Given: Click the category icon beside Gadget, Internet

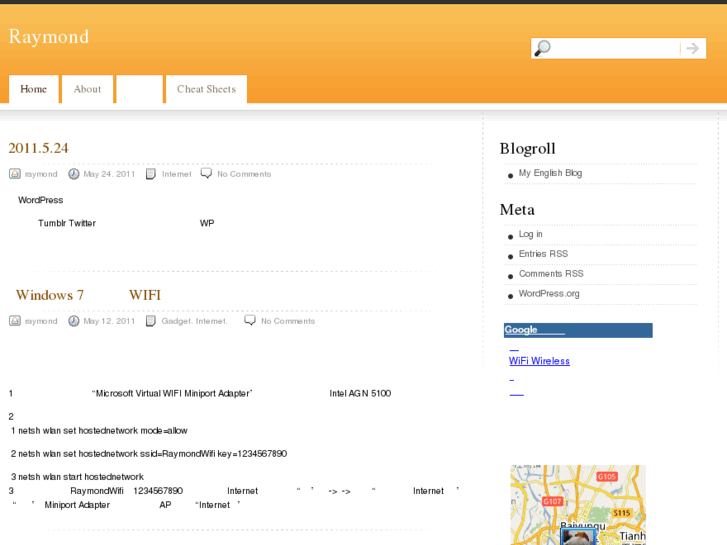Looking at the screenshot, I should [151, 321].
